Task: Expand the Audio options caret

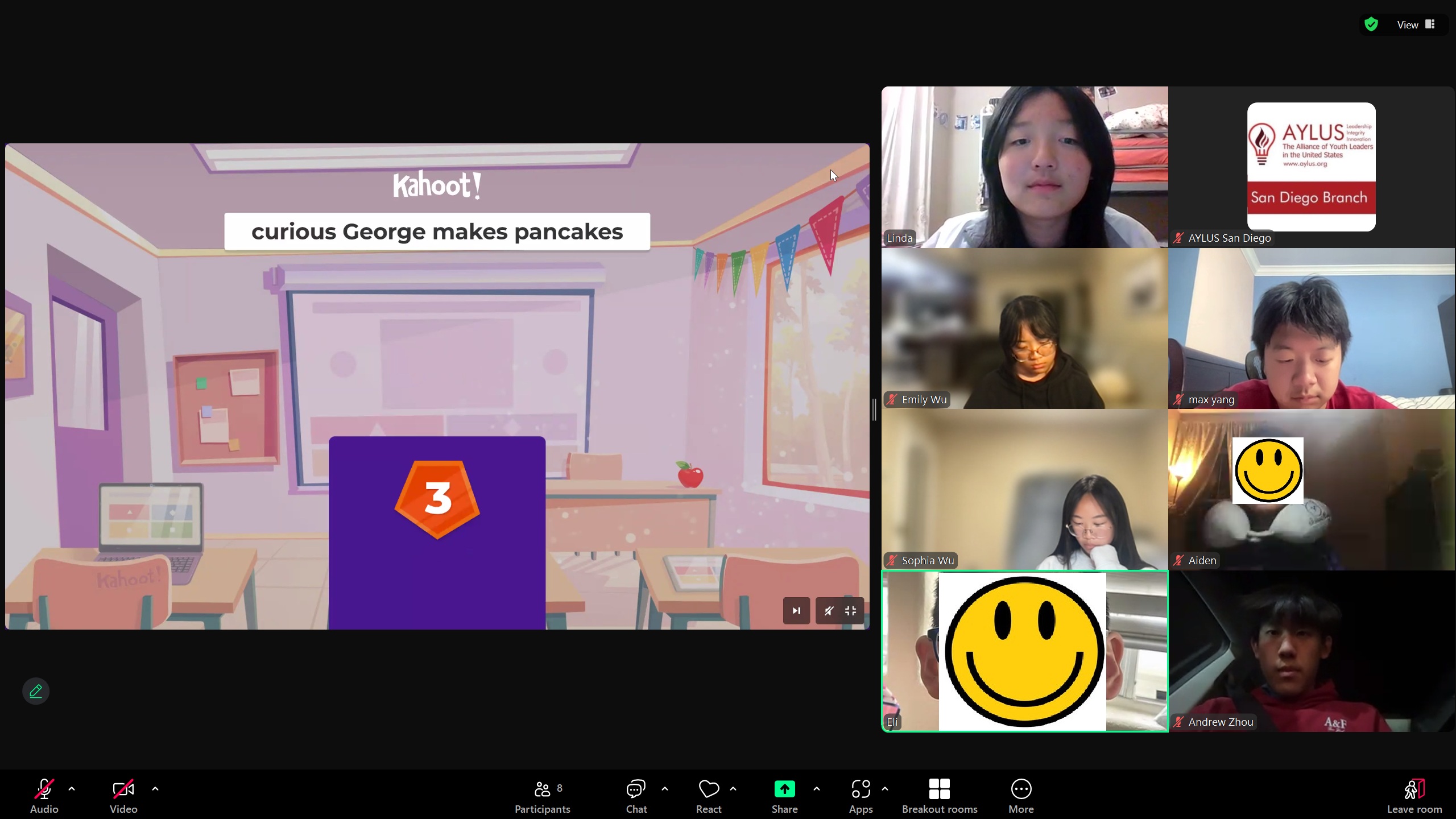Action: point(72,789)
